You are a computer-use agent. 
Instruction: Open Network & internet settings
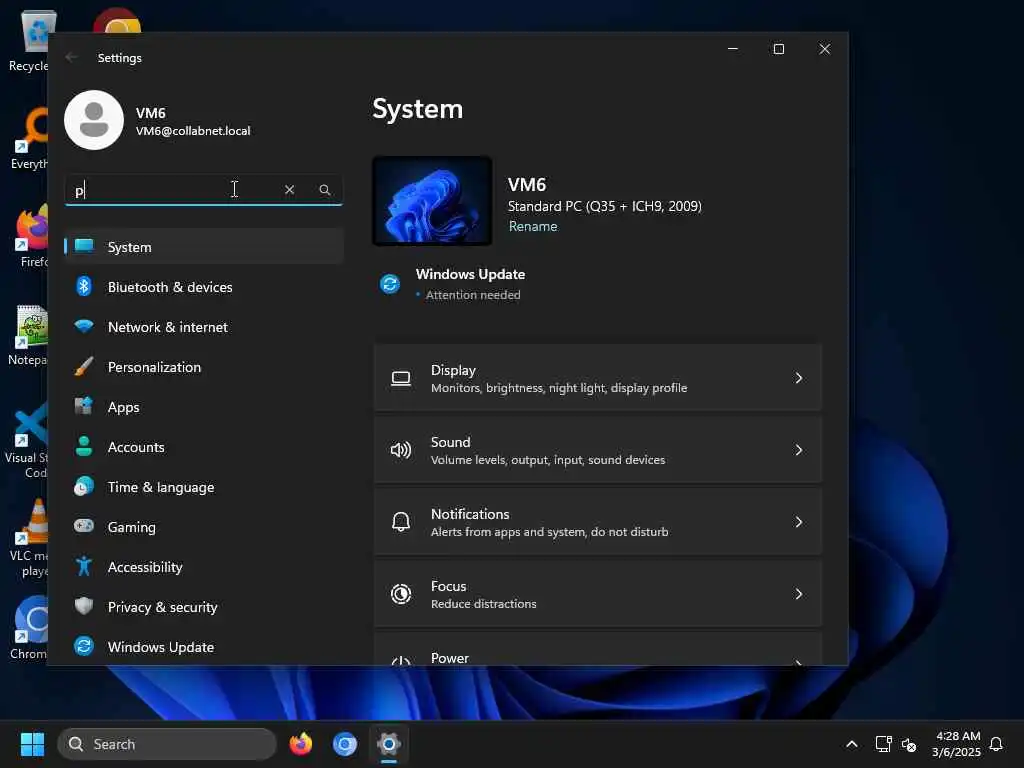point(204,327)
